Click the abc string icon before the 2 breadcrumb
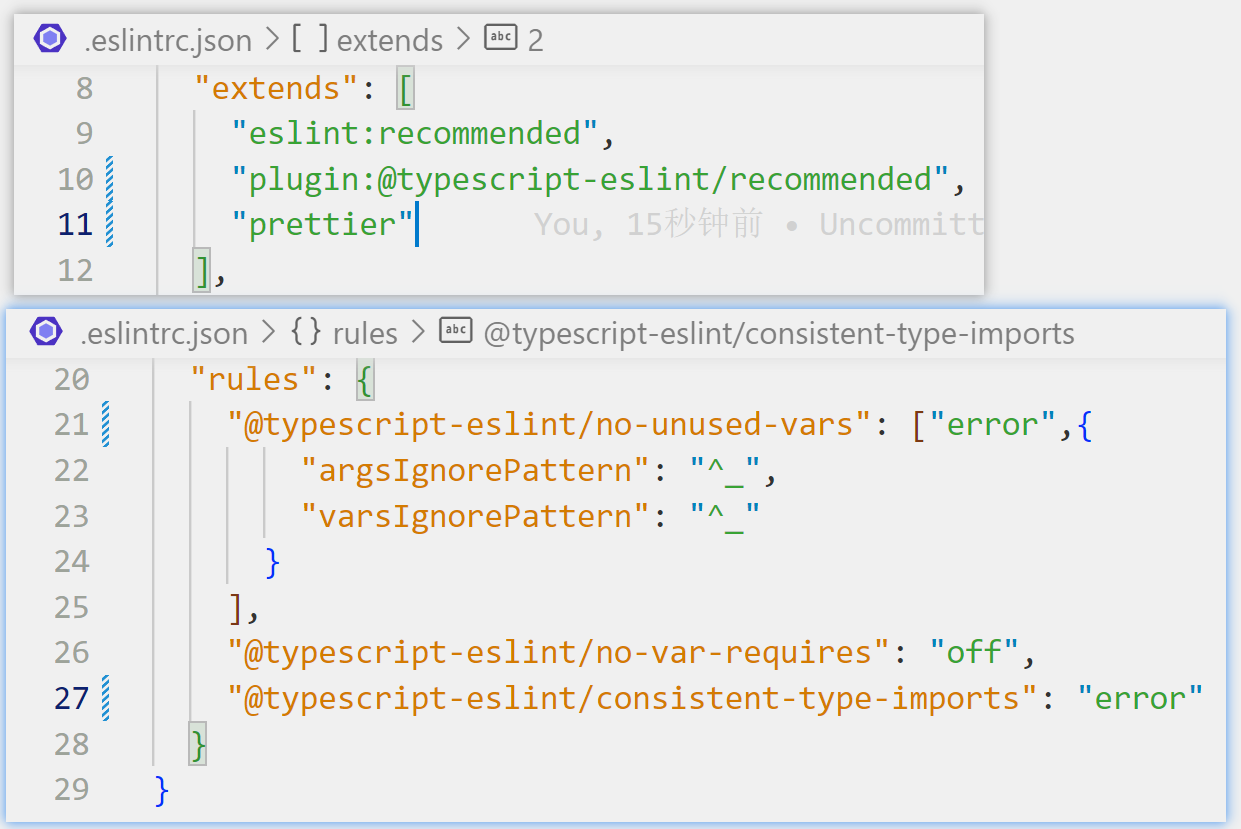Viewport: 1241px width, 829px height. pos(500,39)
